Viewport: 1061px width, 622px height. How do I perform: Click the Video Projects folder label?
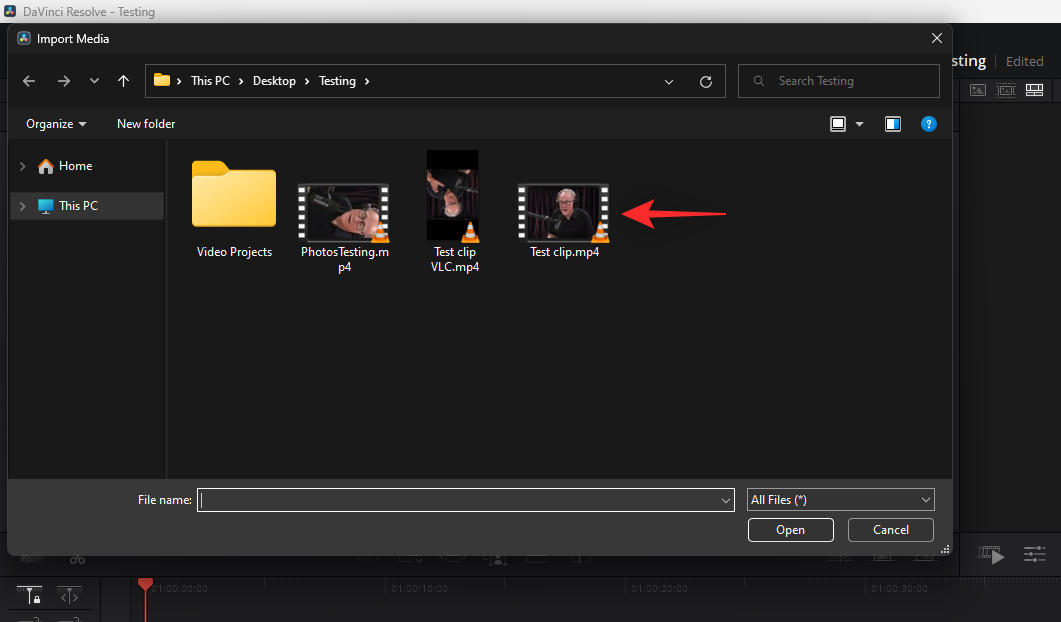234,252
